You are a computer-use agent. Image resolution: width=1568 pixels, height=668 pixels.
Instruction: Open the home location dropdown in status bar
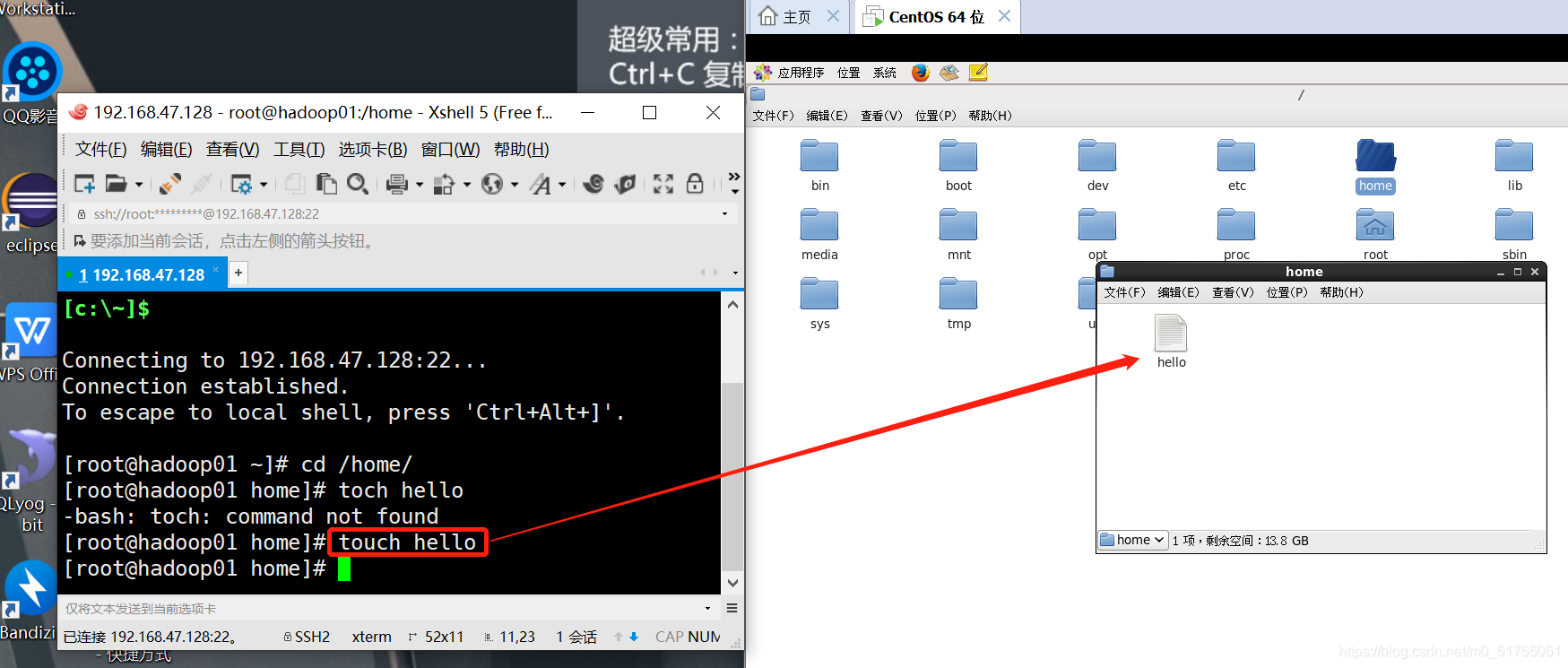click(1132, 540)
